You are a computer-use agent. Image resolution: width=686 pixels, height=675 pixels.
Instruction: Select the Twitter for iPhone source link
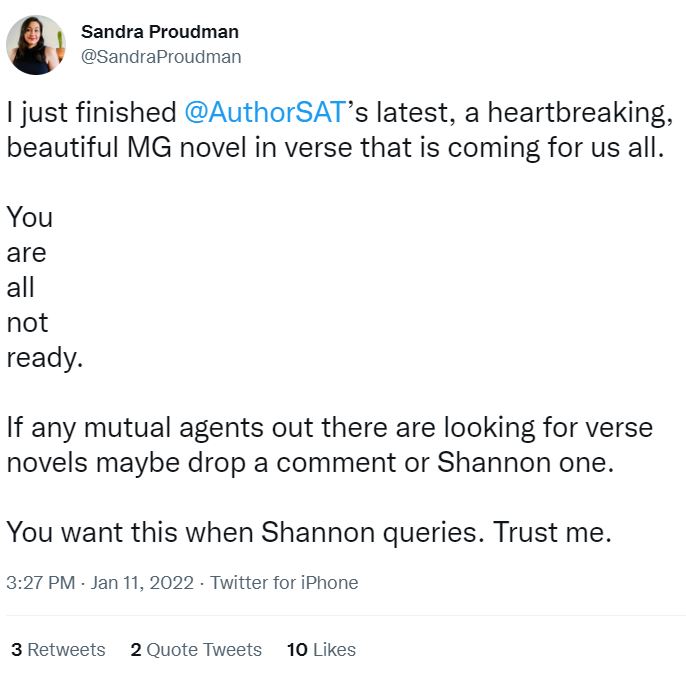click(284, 582)
